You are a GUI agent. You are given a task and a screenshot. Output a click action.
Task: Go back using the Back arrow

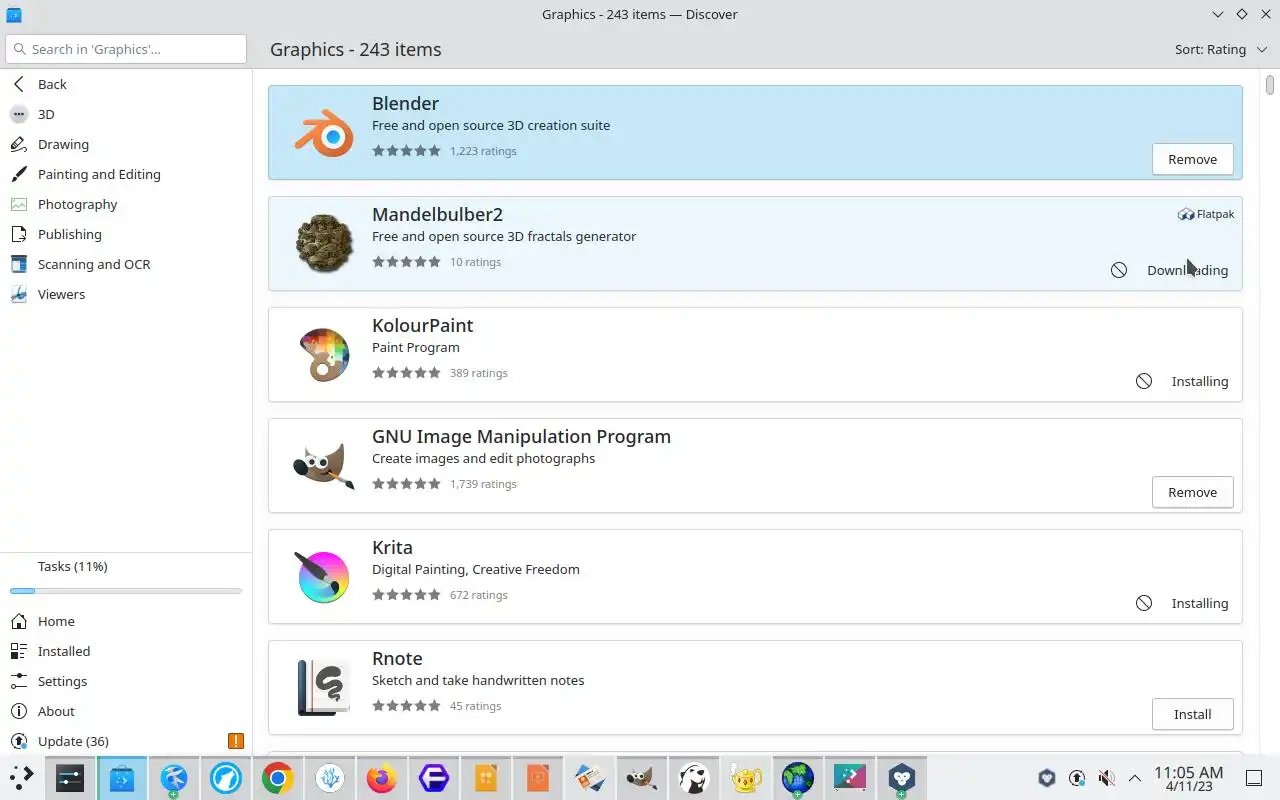19,84
